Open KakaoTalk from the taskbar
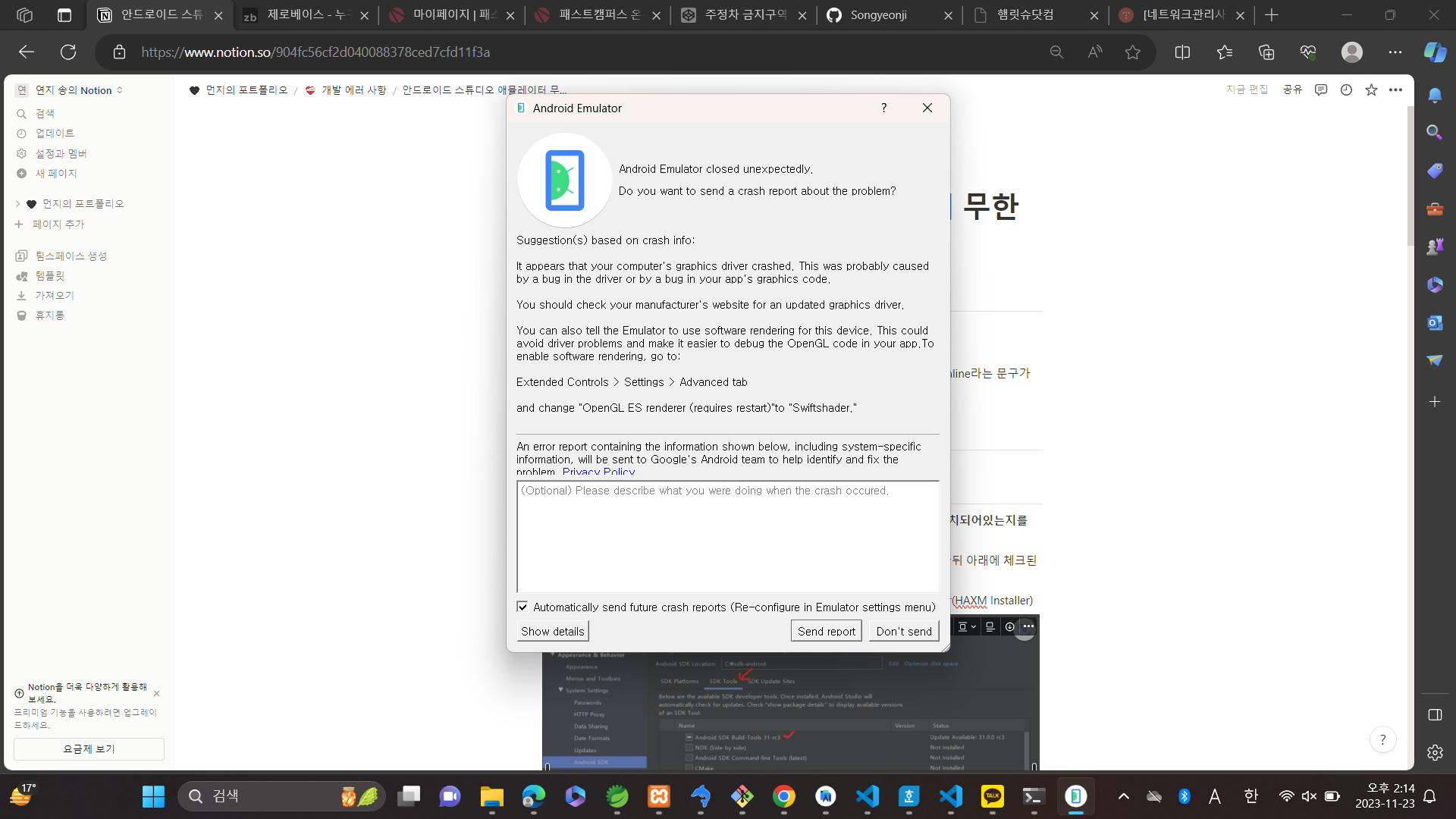This screenshot has width=1456, height=819. [992, 796]
